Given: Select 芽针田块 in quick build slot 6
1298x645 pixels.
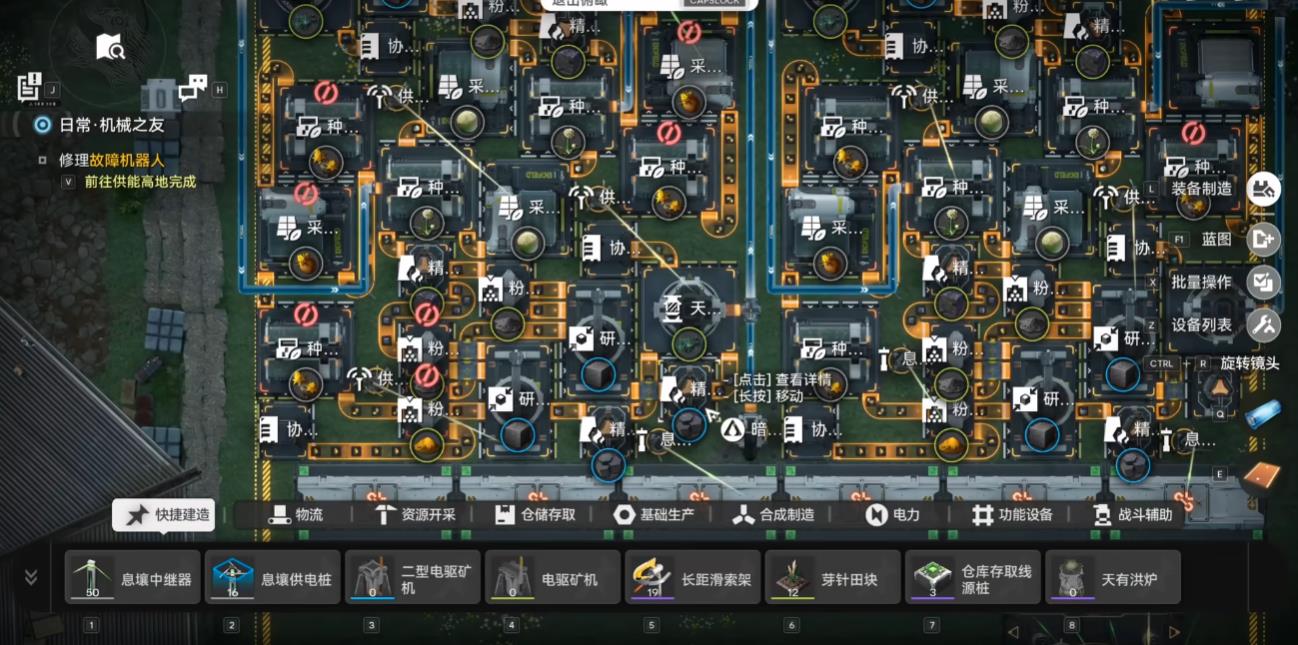Looking at the screenshot, I should (832, 578).
